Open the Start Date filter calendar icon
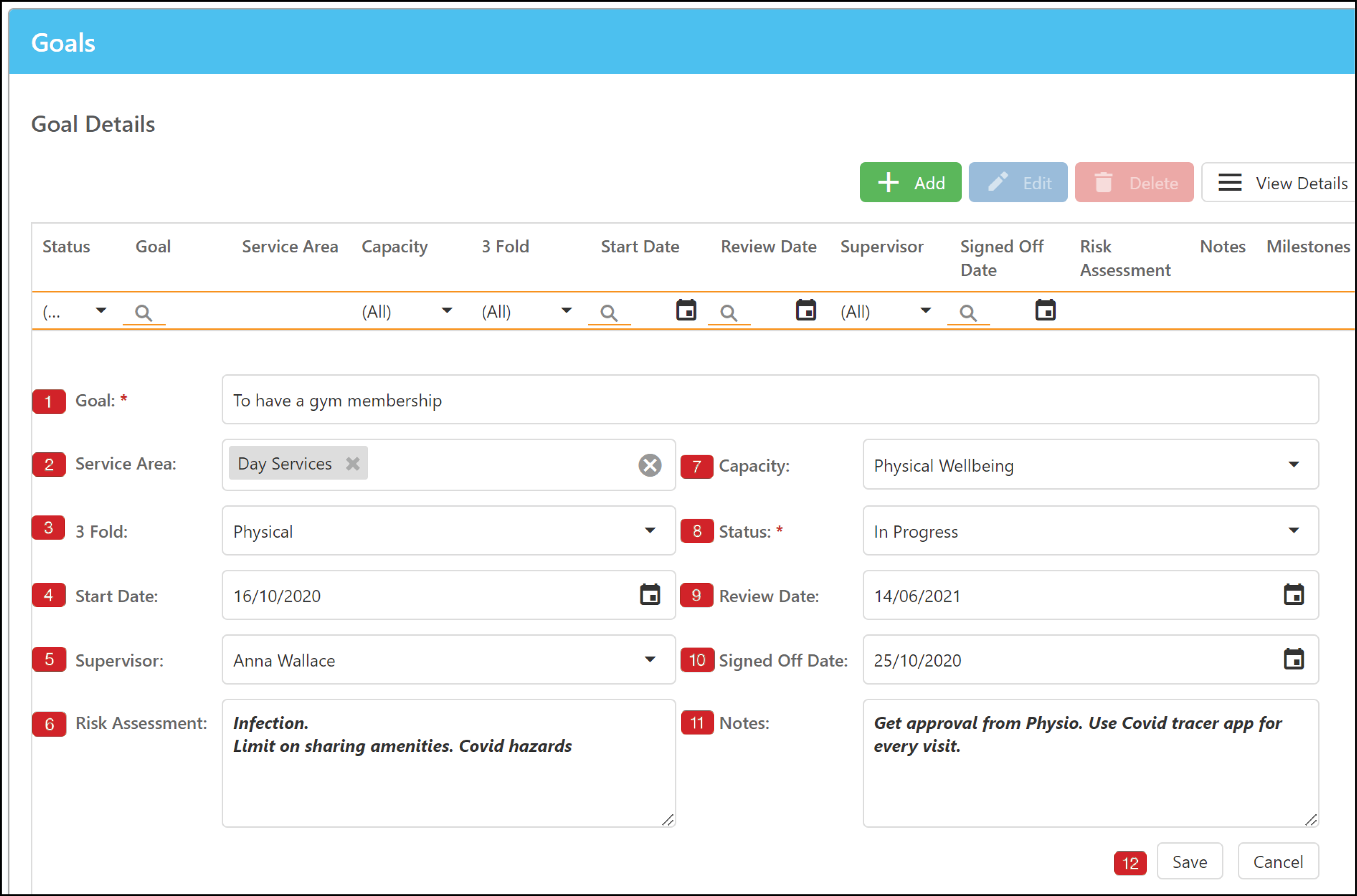Screen dimensions: 1357x896 coord(686,310)
